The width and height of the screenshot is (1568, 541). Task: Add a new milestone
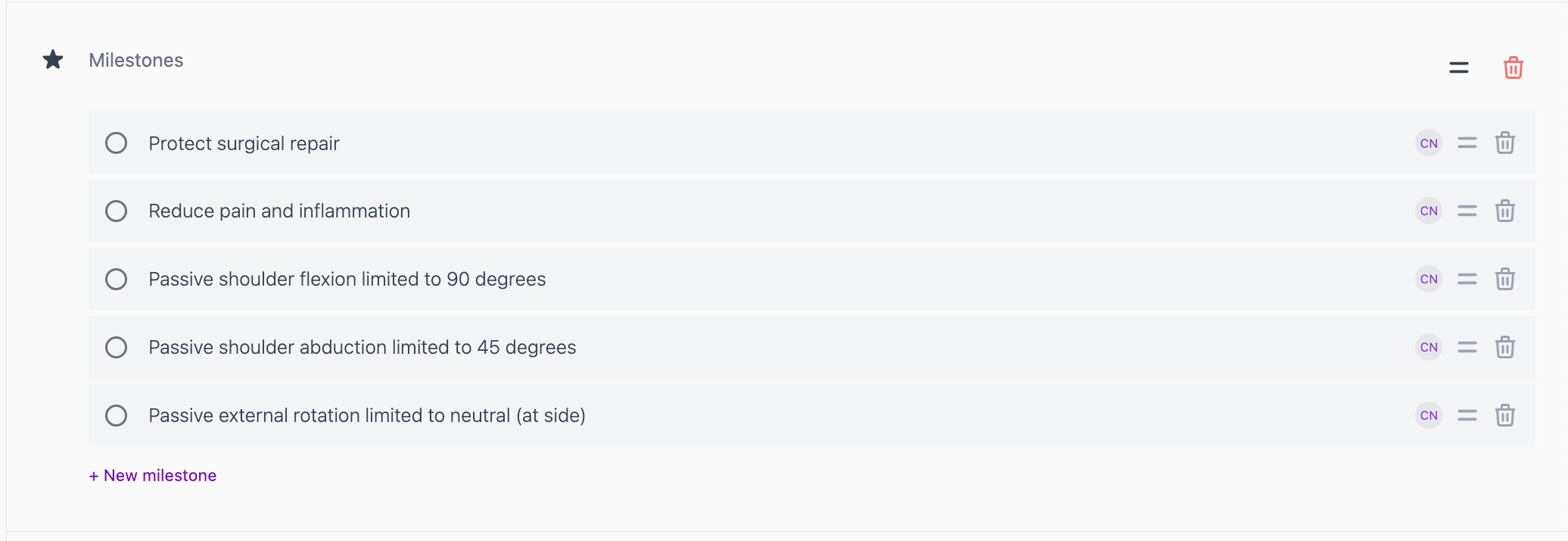(153, 475)
